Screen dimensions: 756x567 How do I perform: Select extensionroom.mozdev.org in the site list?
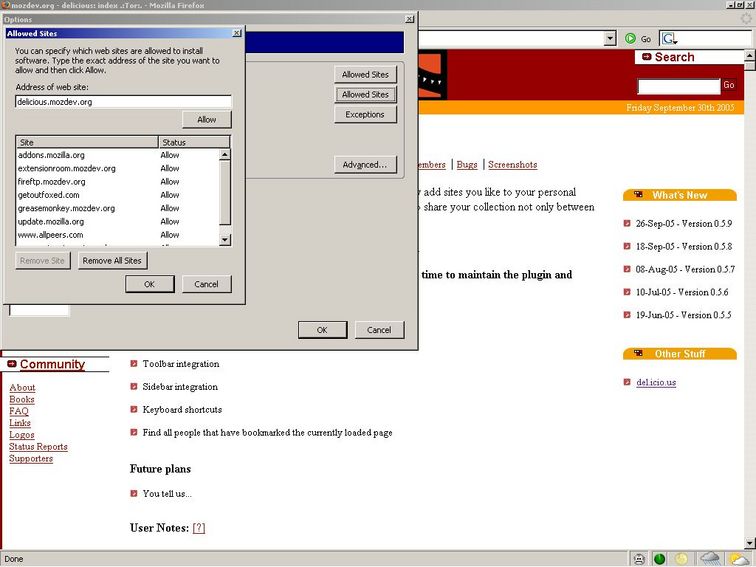[117, 168]
